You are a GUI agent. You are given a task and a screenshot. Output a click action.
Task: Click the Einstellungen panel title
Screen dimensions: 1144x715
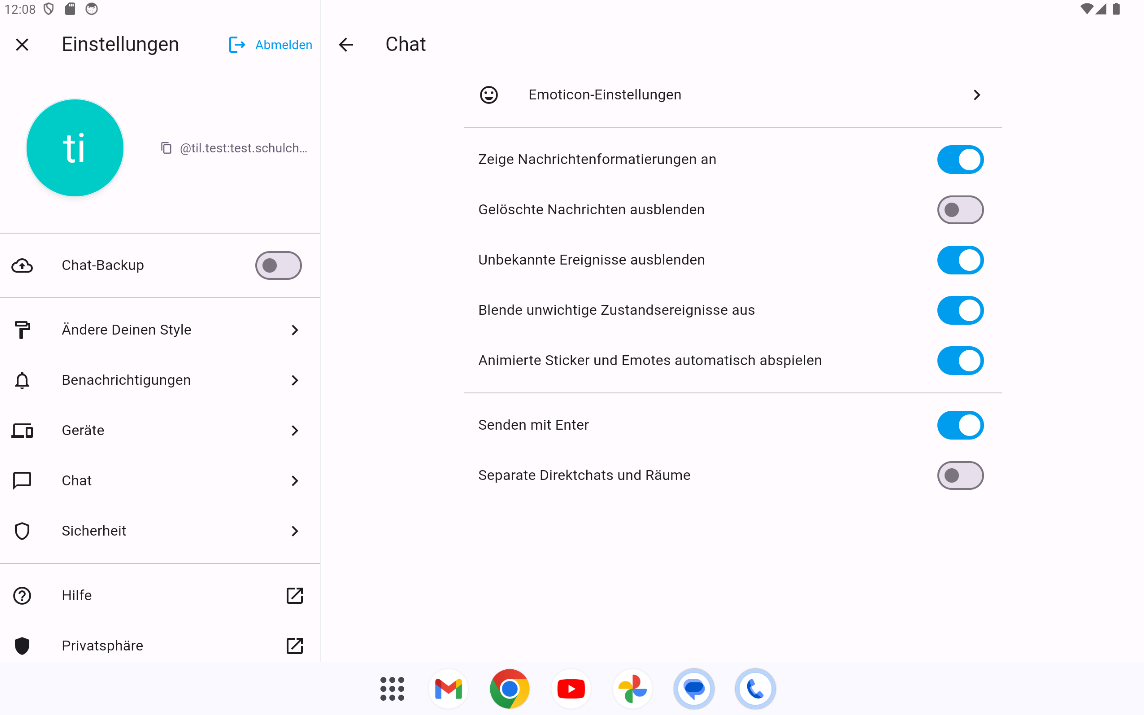pos(120,45)
